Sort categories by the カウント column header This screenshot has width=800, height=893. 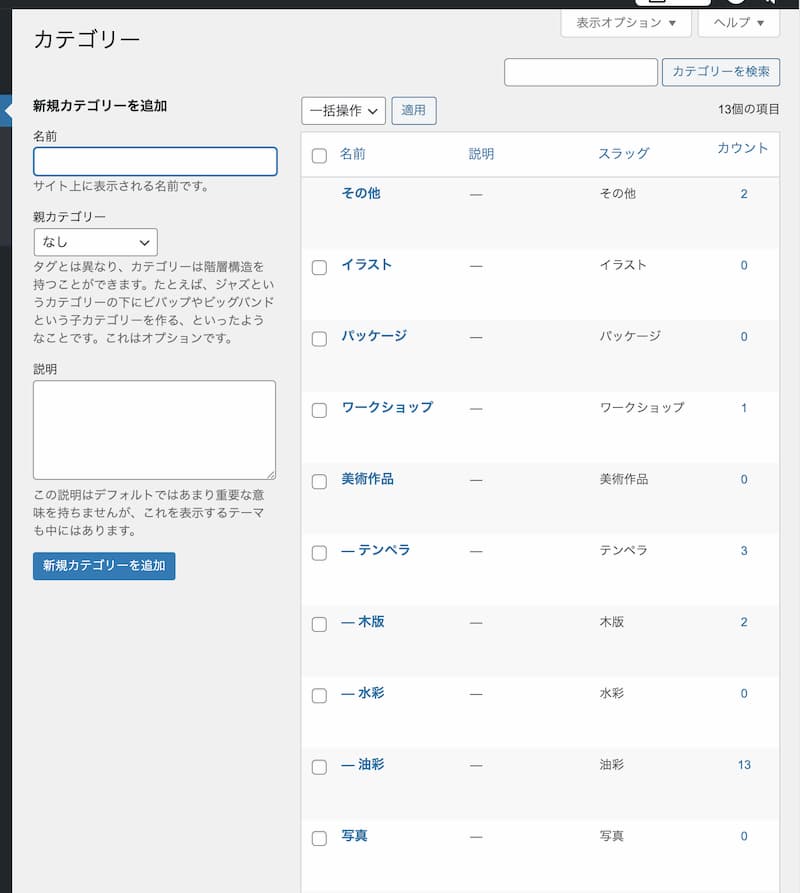point(742,148)
